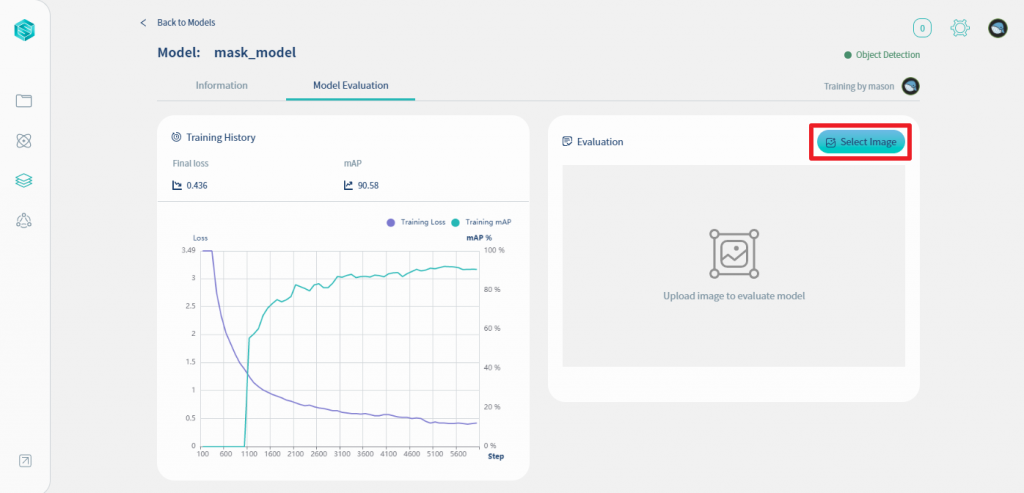
Task: Click the app logo in the sidebar
Action: 24,29
